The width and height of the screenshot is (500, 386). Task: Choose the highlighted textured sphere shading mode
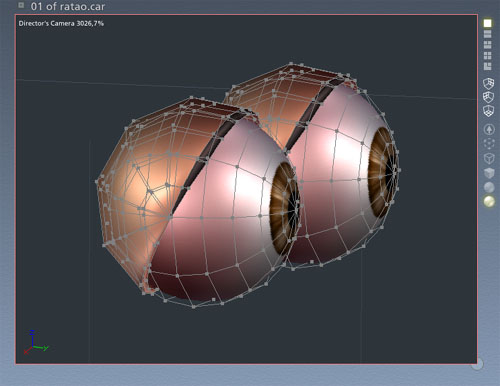(489, 201)
